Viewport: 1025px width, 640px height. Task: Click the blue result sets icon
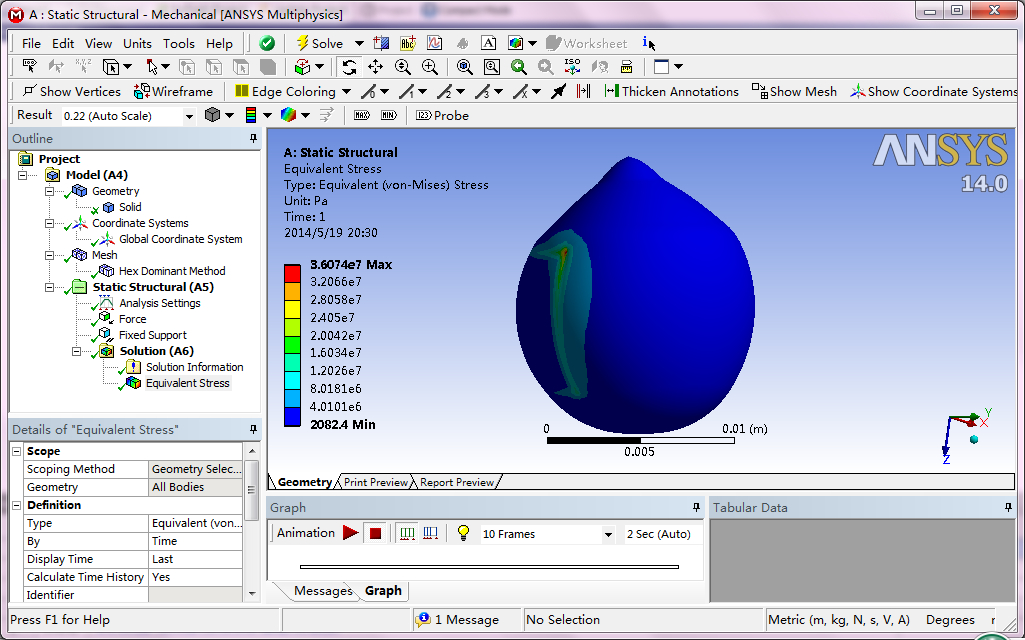[x=430, y=533]
